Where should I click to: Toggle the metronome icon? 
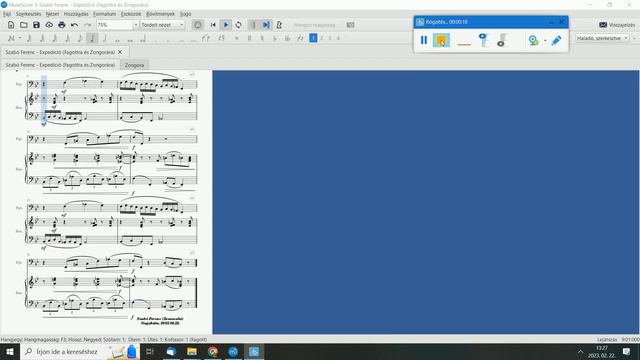click(x=279, y=25)
